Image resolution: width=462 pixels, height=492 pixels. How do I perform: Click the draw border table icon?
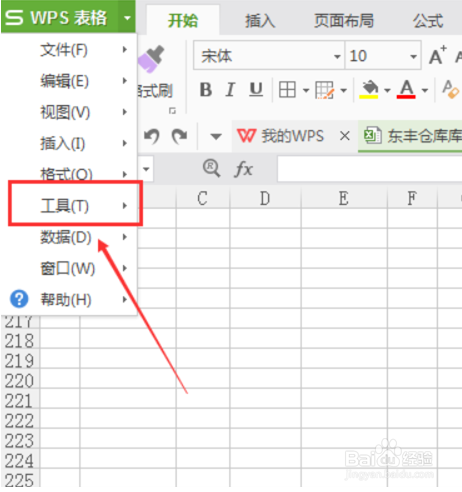click(324, 90)
